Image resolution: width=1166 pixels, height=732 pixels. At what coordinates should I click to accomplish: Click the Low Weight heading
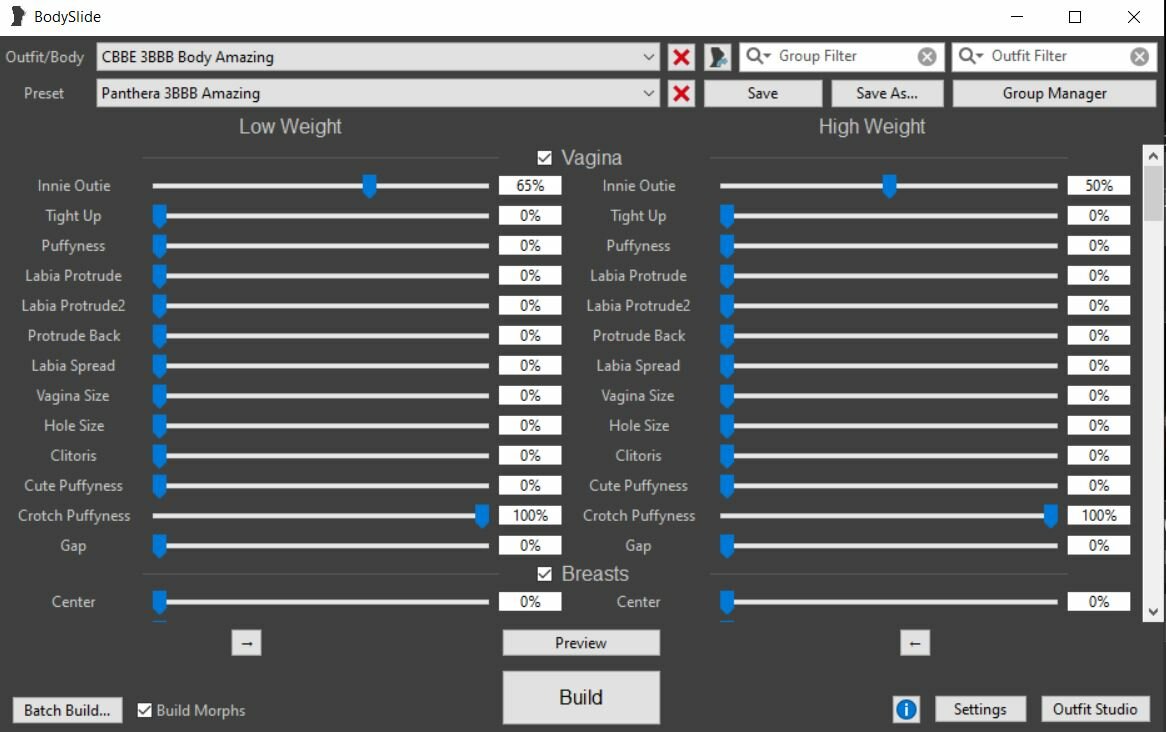(x=290, y=126)
